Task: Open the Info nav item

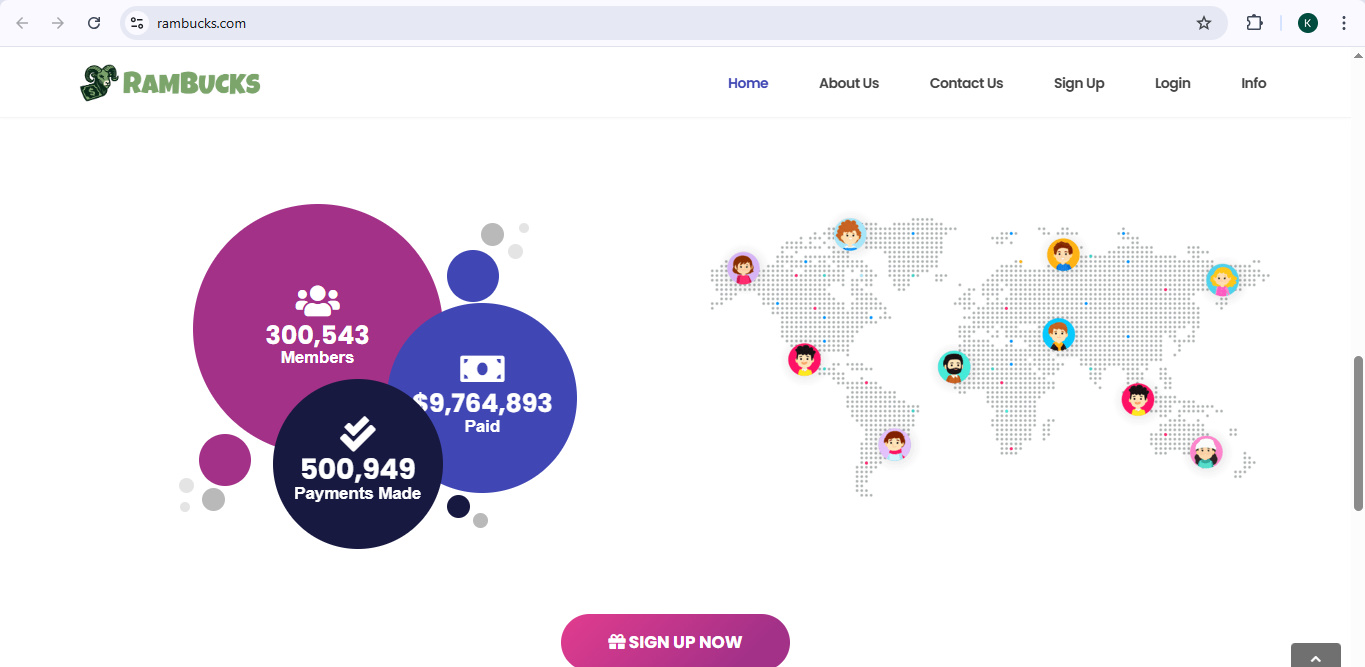Action: point(1253,83)
